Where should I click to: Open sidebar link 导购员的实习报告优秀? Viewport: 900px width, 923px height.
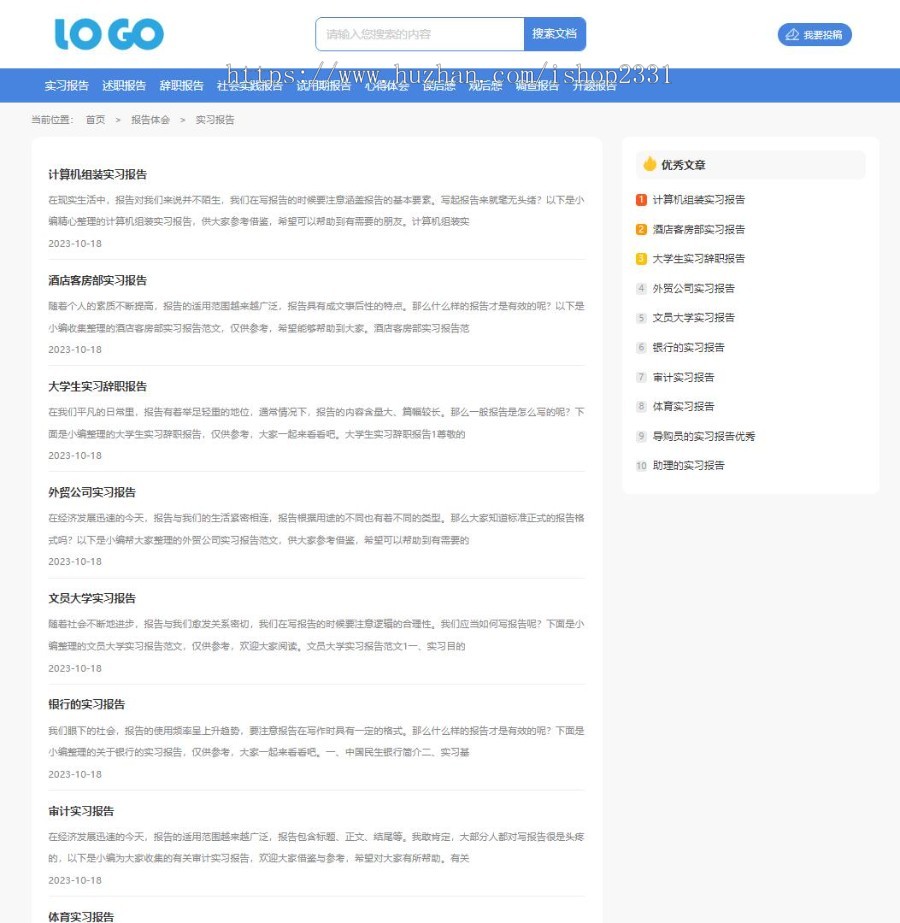tap(704, 436)
